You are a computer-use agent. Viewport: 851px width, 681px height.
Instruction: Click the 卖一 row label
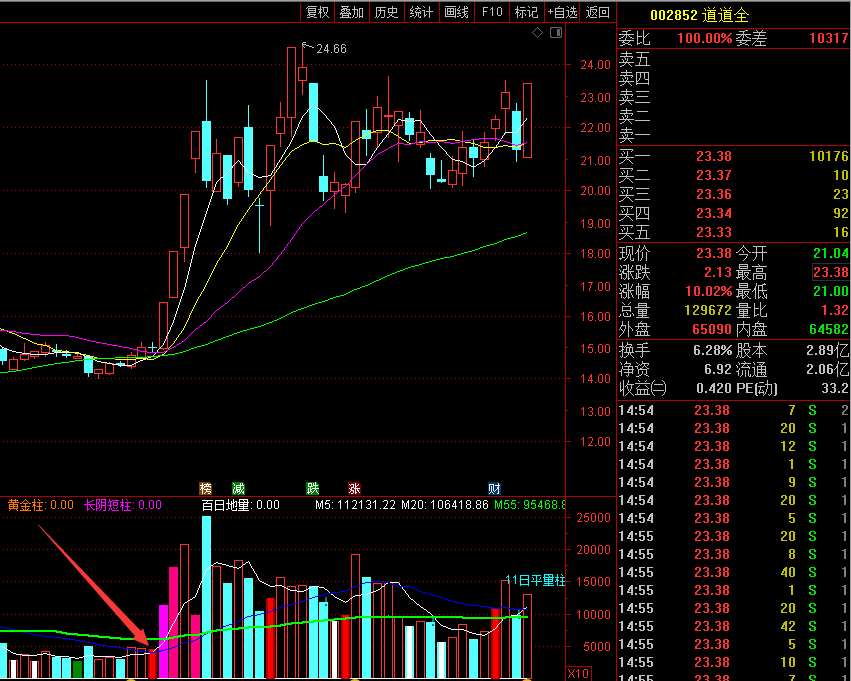(634, 135)
